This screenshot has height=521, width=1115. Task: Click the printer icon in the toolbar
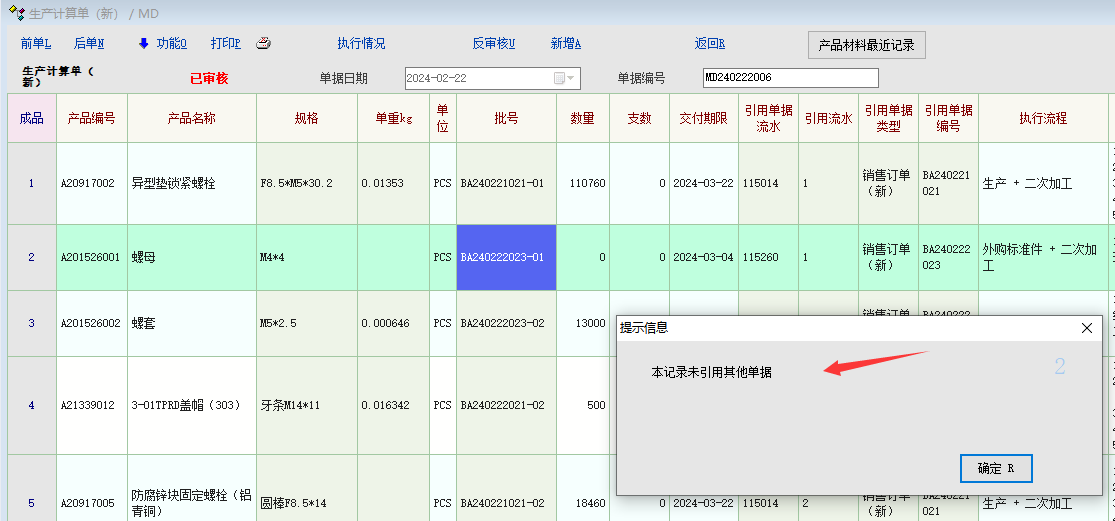(264, 44)
